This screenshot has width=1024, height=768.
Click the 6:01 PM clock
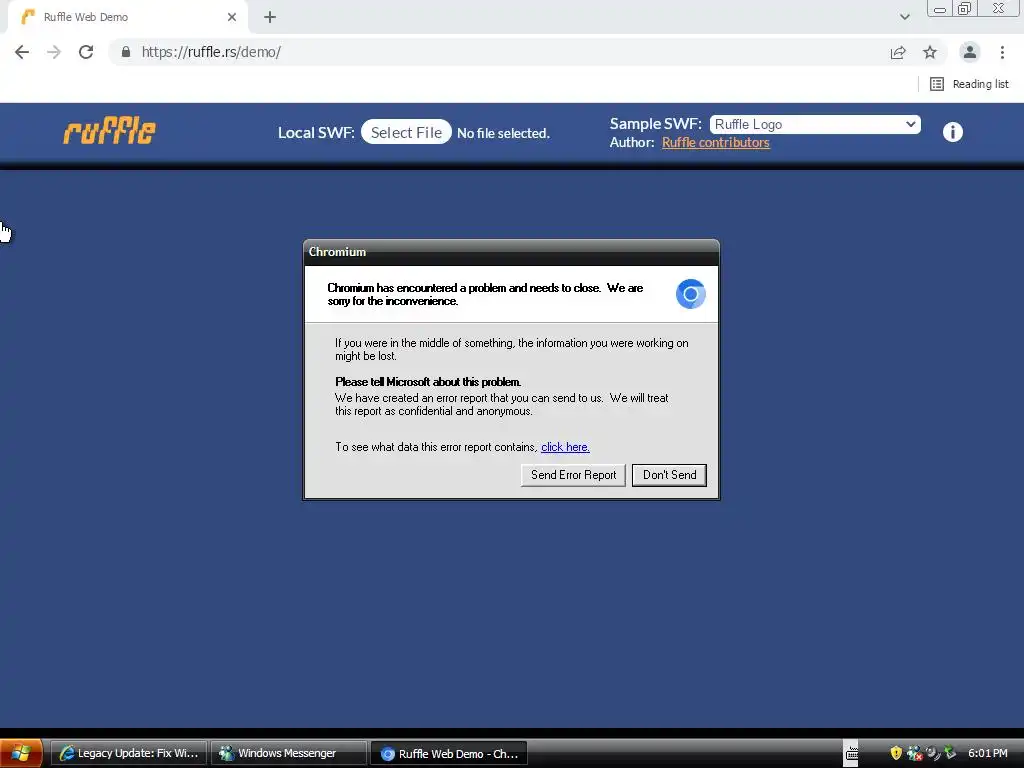pyautogui.click(x=987, y=753)
